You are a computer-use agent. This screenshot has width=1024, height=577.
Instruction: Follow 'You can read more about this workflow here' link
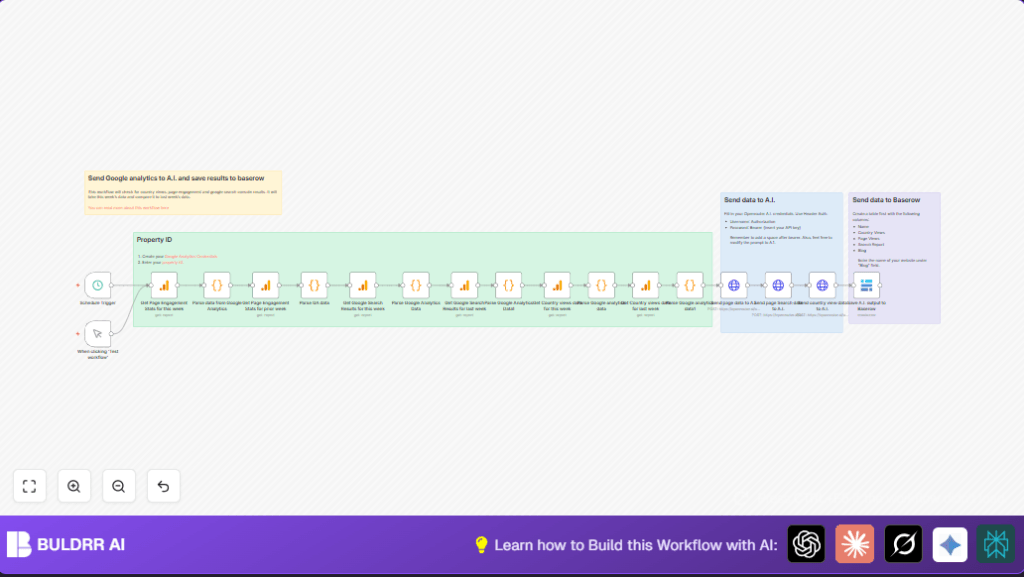point(128,208)
